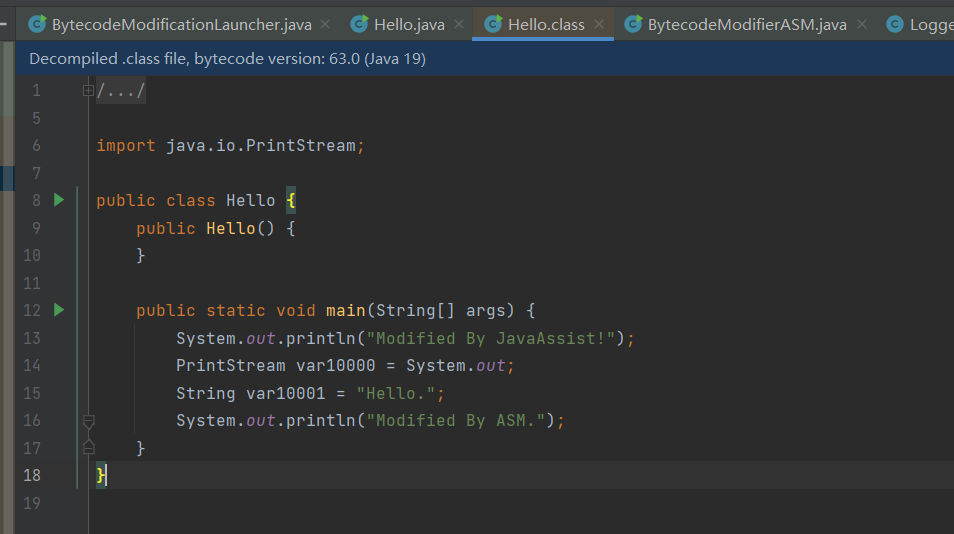This screenshot has height=534, width=954.
Task: Click the decompiled class file notification banner
Action: coord(484,58)
